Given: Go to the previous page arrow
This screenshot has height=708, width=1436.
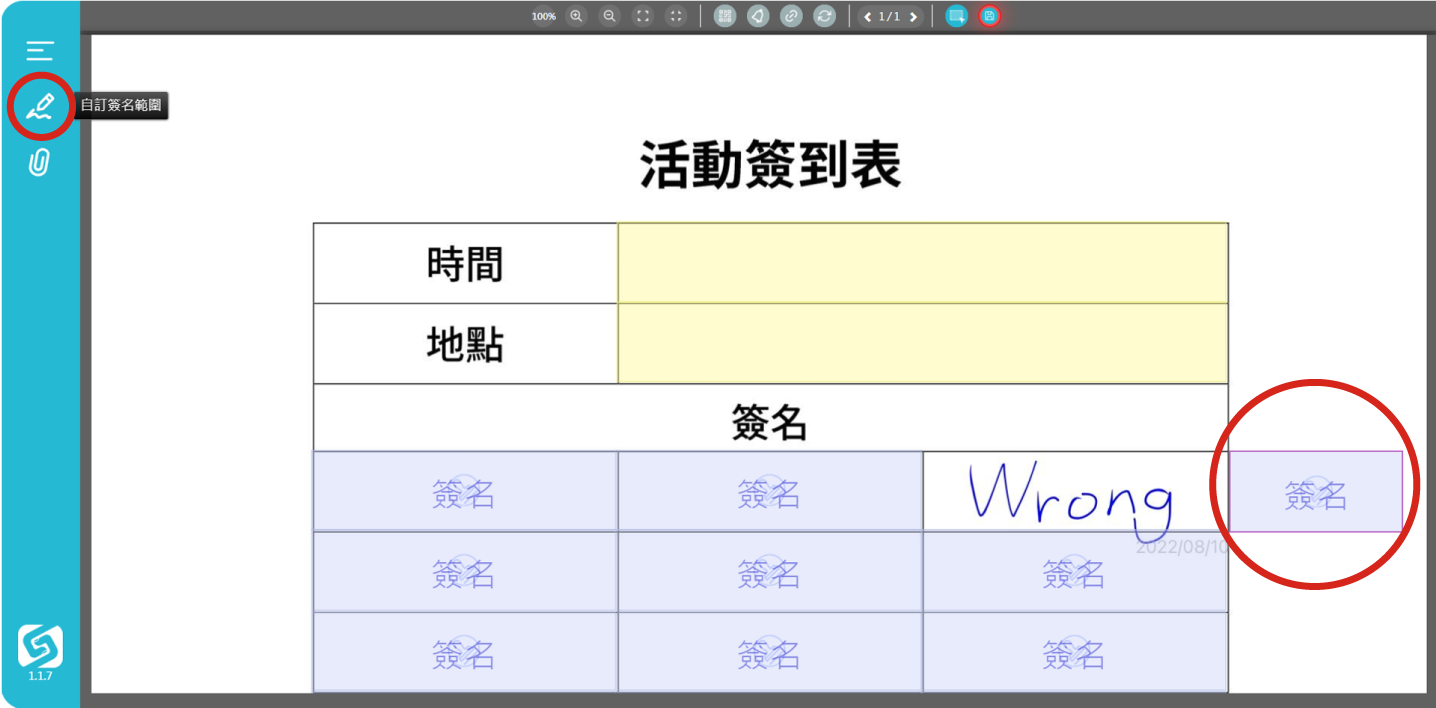Looking at the screenshot, I should click(x=867, y=17).
